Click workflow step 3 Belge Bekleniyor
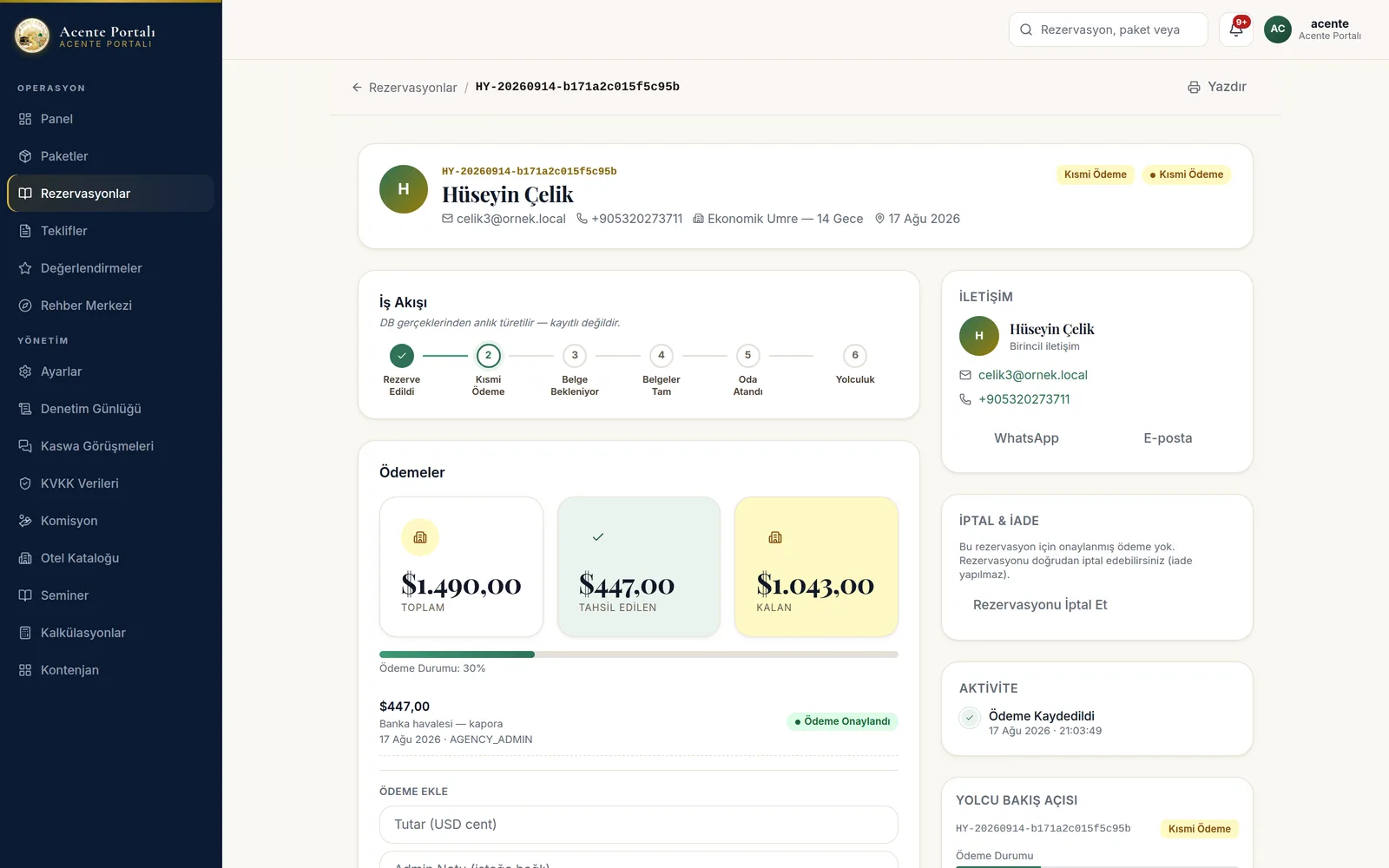 tap(575, 372)
